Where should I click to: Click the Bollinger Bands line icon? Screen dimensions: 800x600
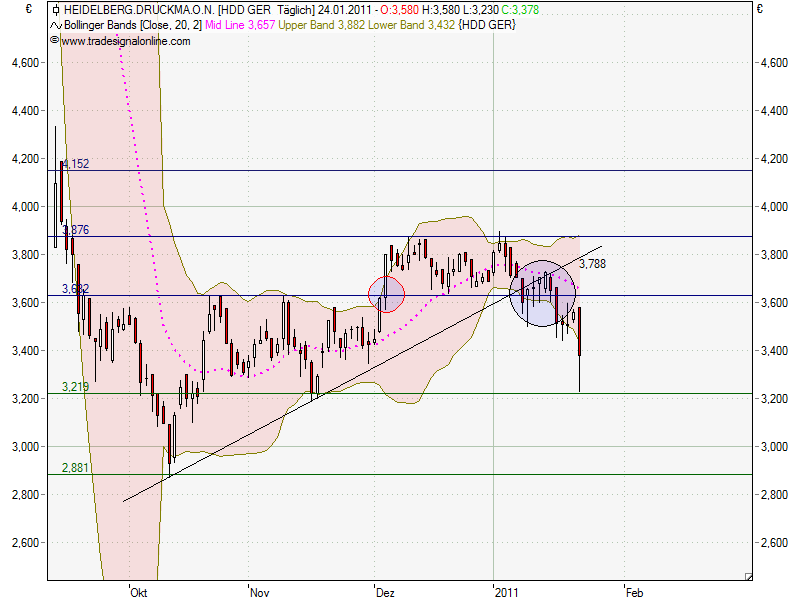(x=56, y=25)
